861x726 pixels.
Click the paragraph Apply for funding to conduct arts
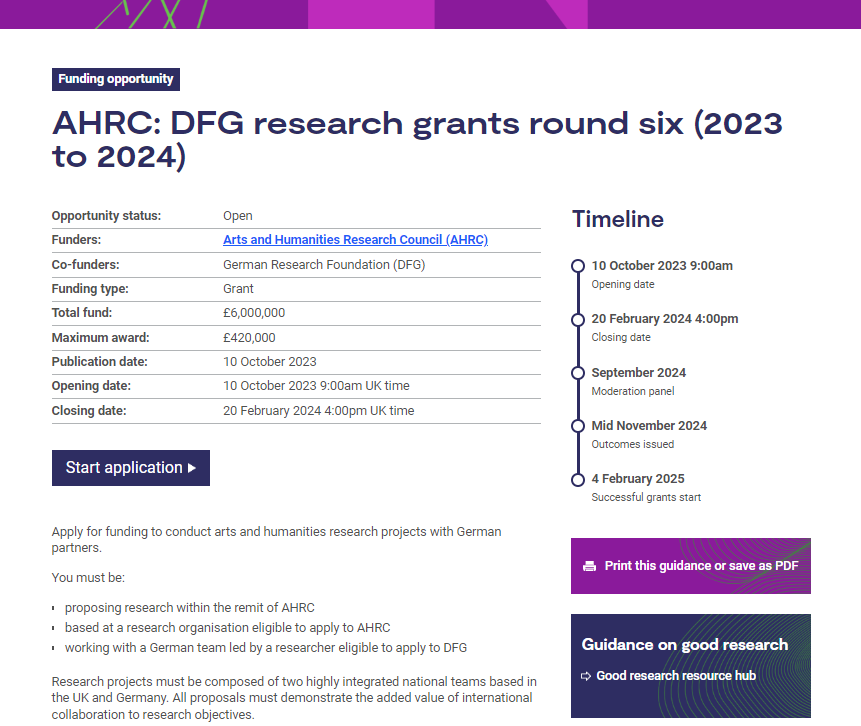[x=276, y=540]
